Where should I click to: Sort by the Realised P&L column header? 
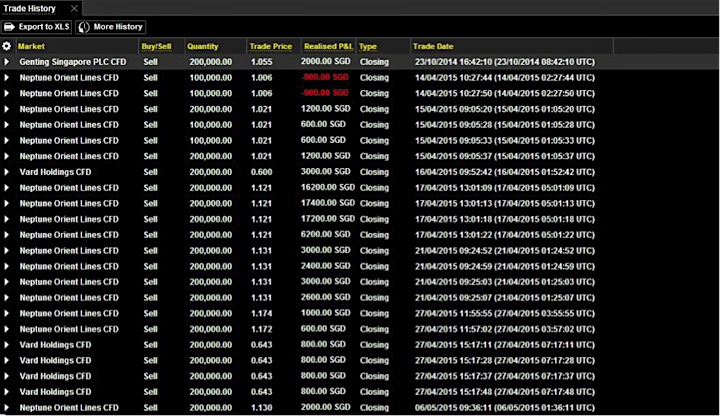click(x=328, y=46)
